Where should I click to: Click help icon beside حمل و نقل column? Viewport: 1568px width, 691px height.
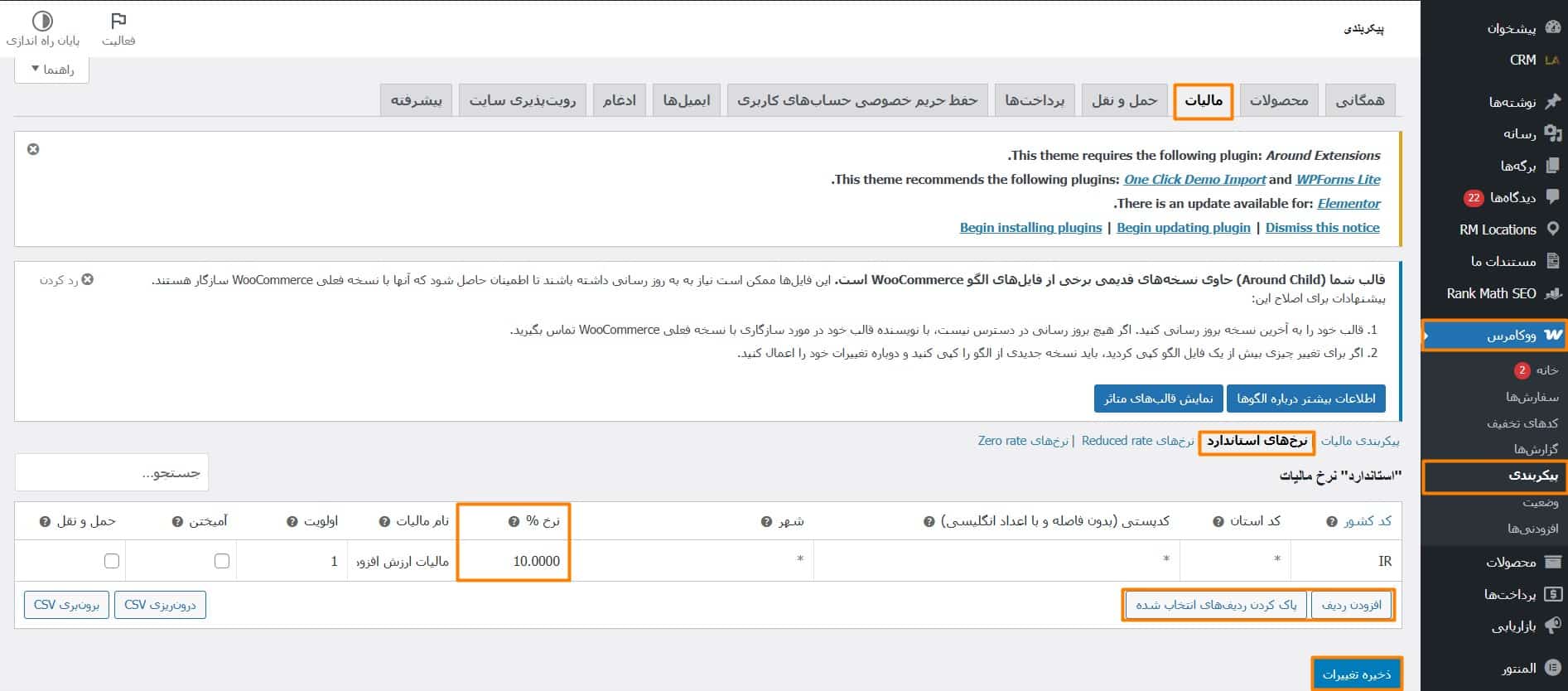coord(45,522)
